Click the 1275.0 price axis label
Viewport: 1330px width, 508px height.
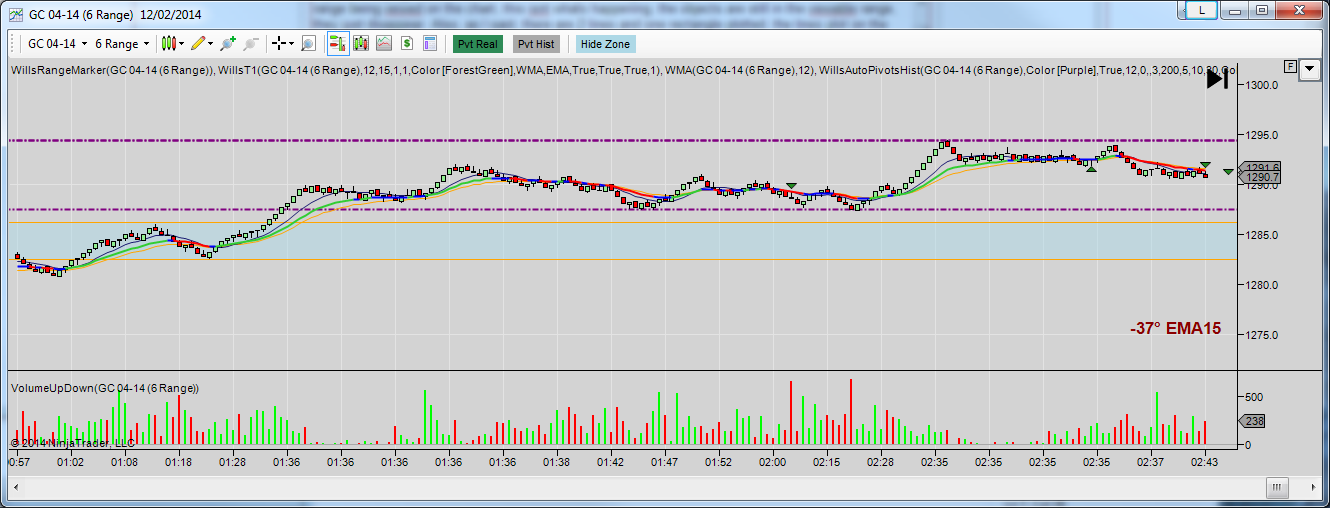point(1261,335)
